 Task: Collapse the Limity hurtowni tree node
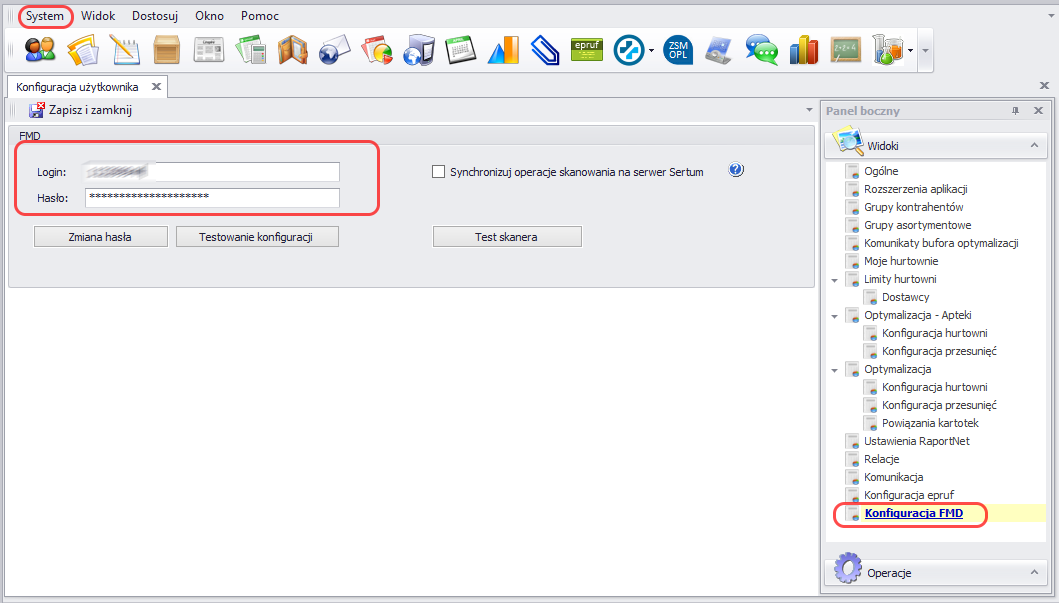[834, 280]
